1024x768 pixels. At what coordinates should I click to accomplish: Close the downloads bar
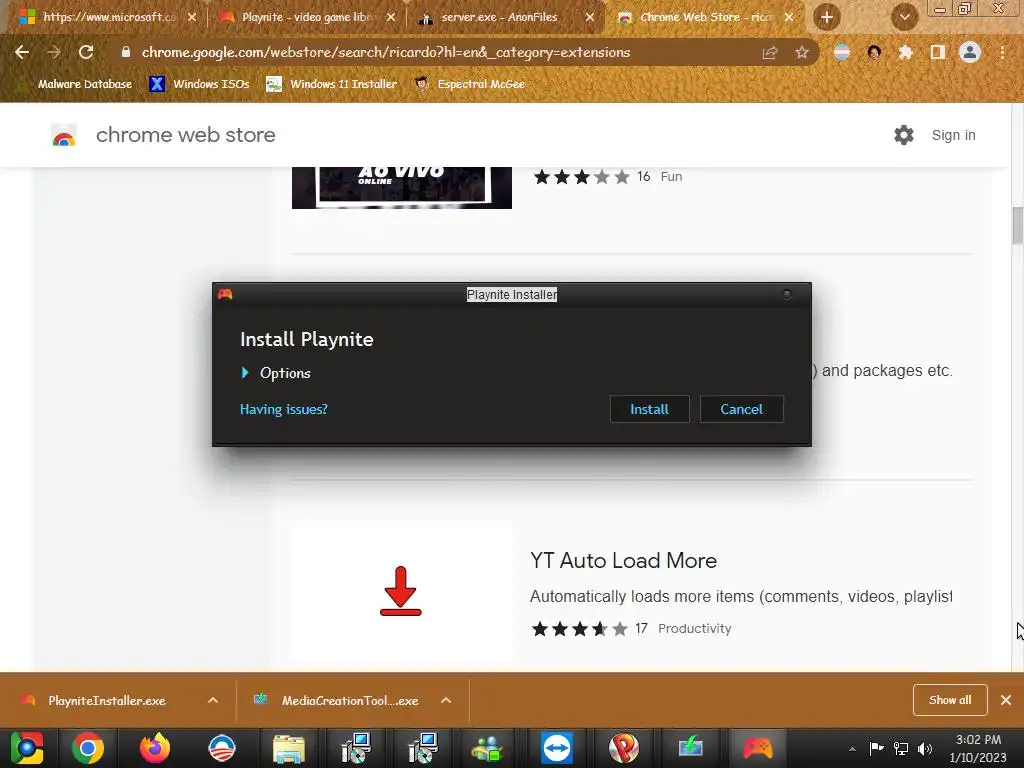point(1006,700)
